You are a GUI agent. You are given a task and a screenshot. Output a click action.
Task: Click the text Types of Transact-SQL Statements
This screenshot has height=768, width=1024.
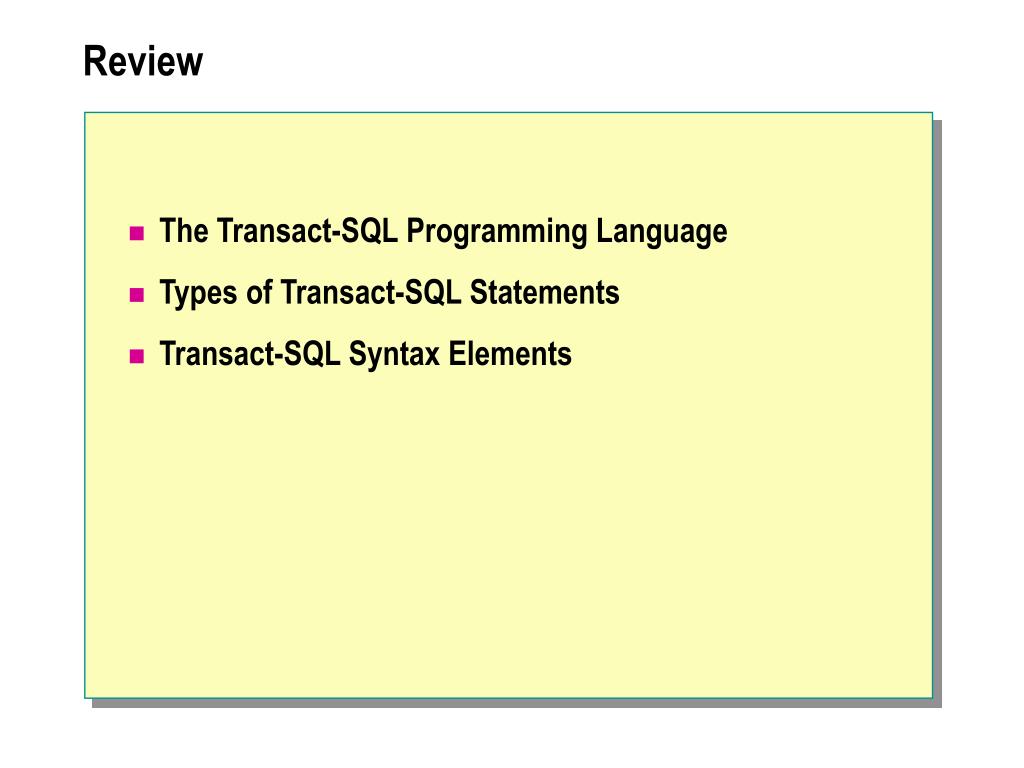(389, 293)
